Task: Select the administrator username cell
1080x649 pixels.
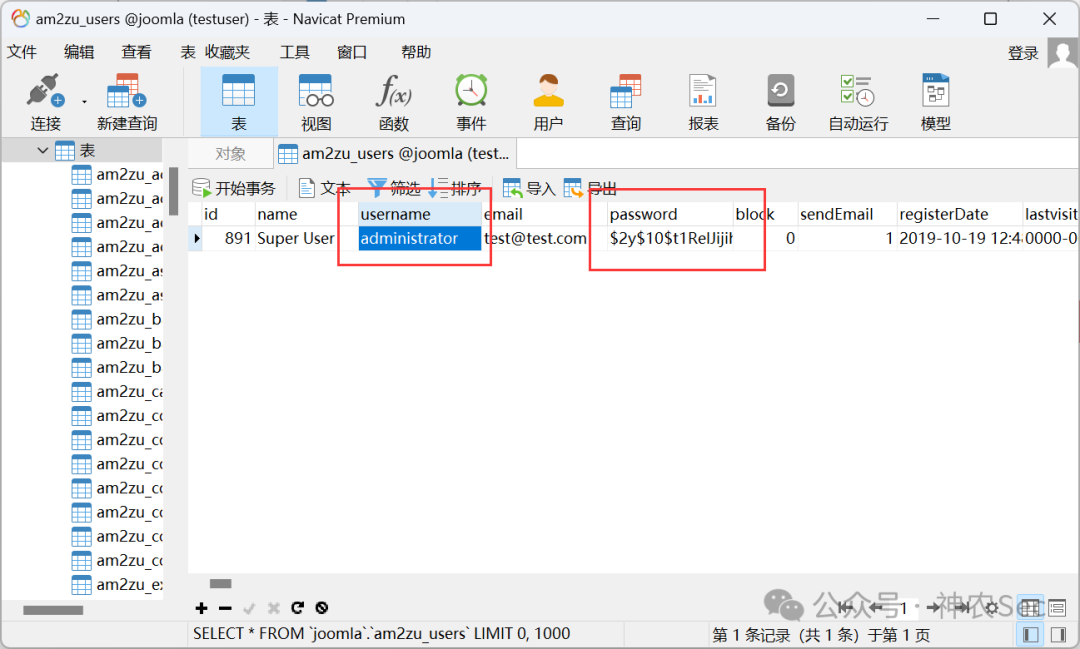Action: (420, 238)
